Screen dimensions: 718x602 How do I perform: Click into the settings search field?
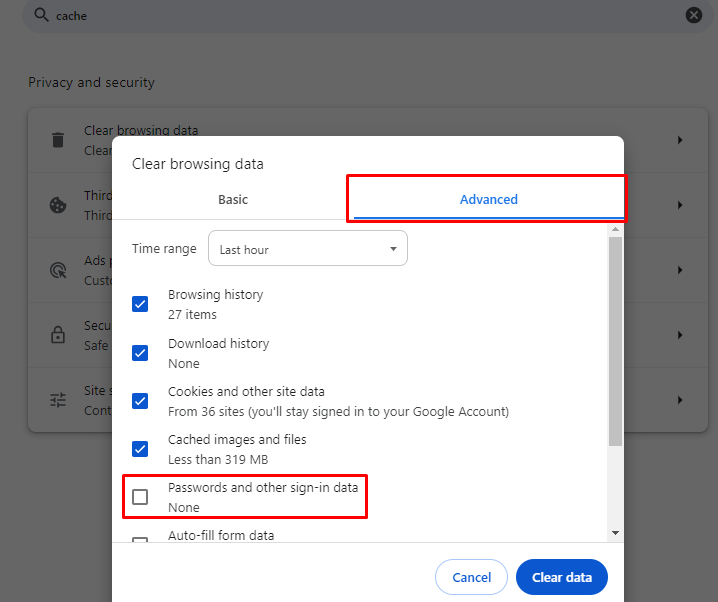(x=360, y=16)
